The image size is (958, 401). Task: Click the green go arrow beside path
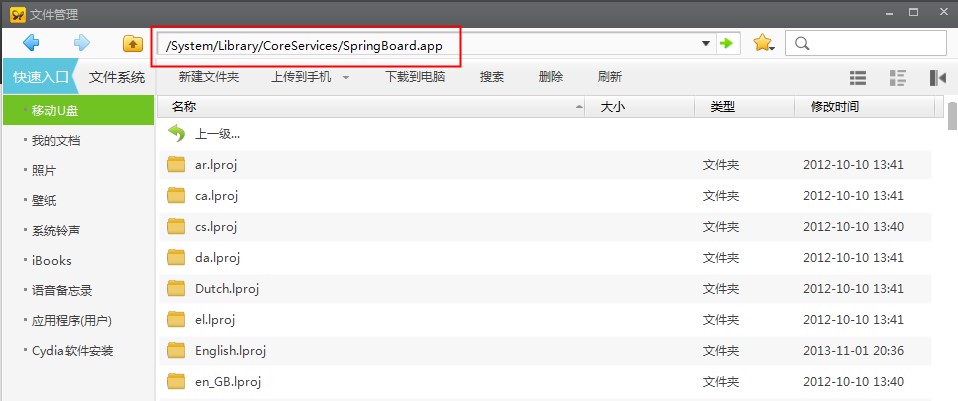(x=726, y=43)
